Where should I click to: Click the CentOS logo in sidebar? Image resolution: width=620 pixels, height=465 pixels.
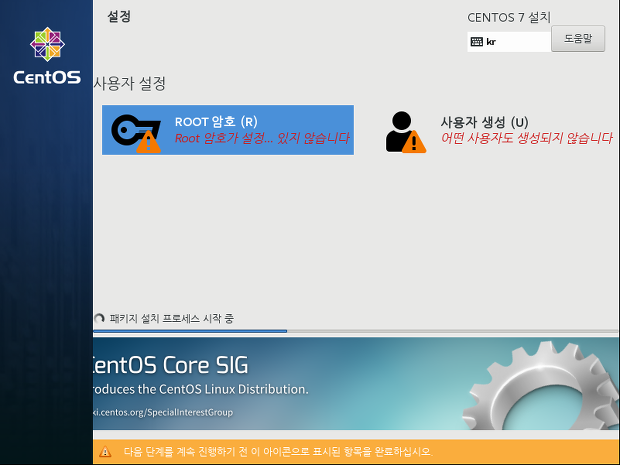click(x=47, y=55)
